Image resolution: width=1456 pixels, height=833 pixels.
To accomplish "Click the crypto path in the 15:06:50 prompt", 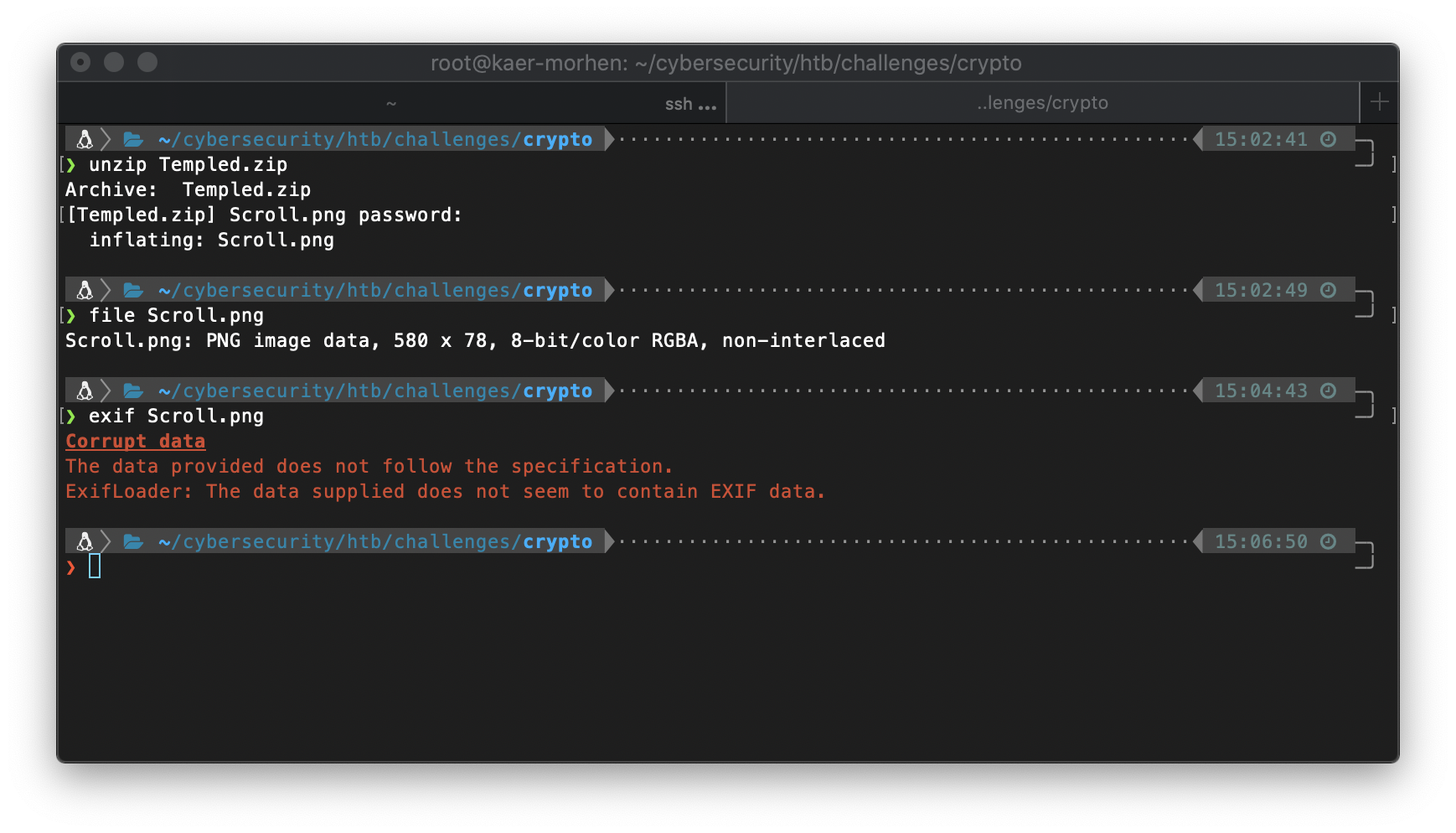I will tap(375, 541).
